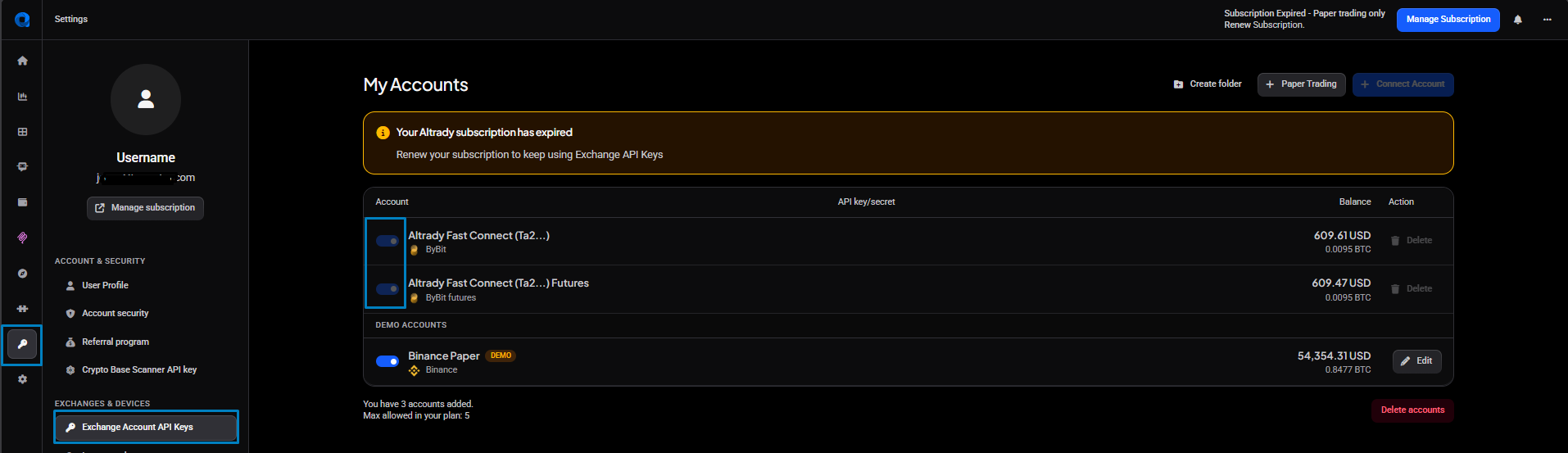Go to Home dashboard sidebar icon
The width and height of the screenshot is (1568, 453).
point(22,61)
